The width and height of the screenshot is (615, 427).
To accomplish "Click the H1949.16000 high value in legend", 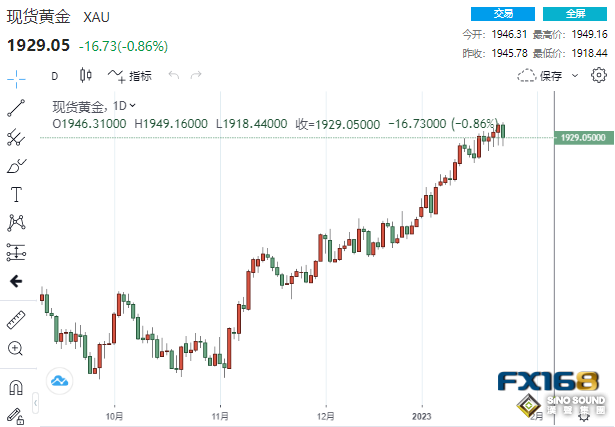I will (171, 124).
